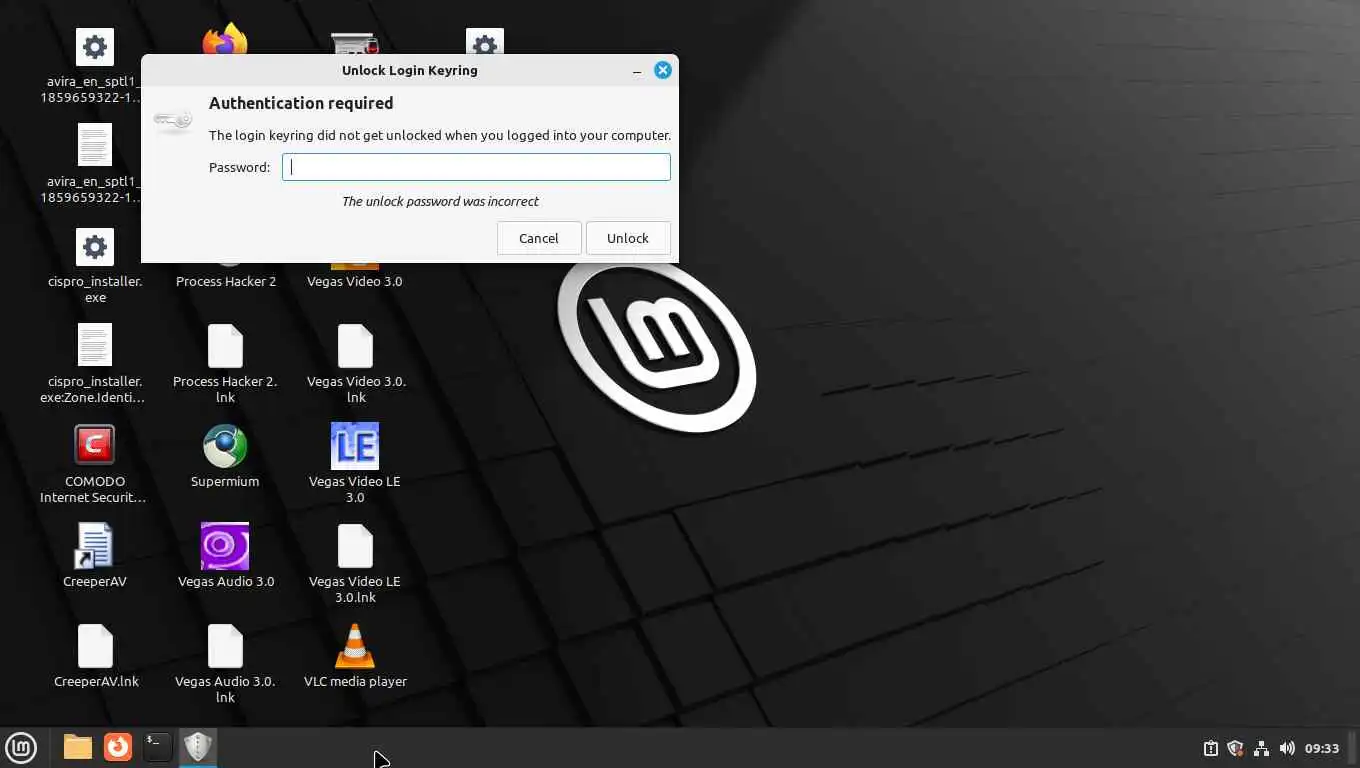Select the Vegas Video LE 3.0 desktop icon
This screenshot has height=768, width=1360.
tap(355, 446)
